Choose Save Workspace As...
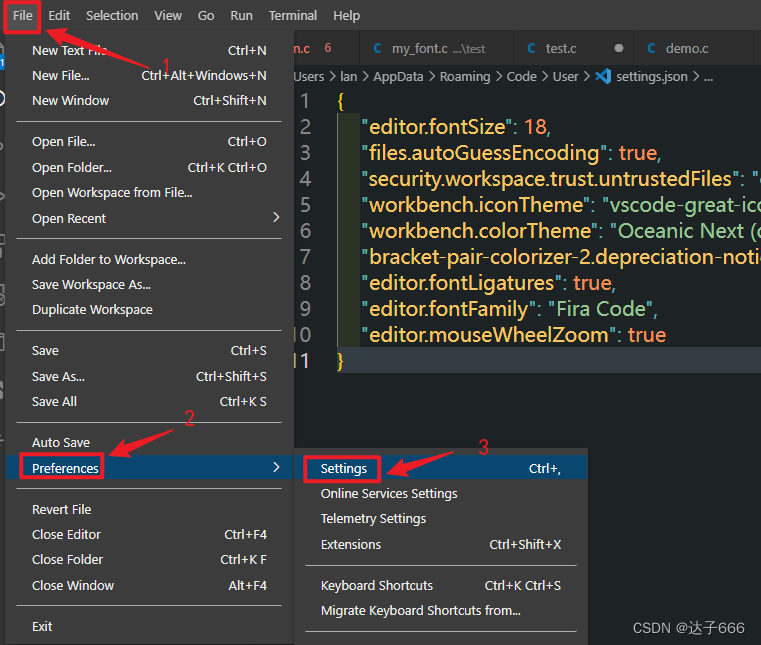 click(149, 284)
